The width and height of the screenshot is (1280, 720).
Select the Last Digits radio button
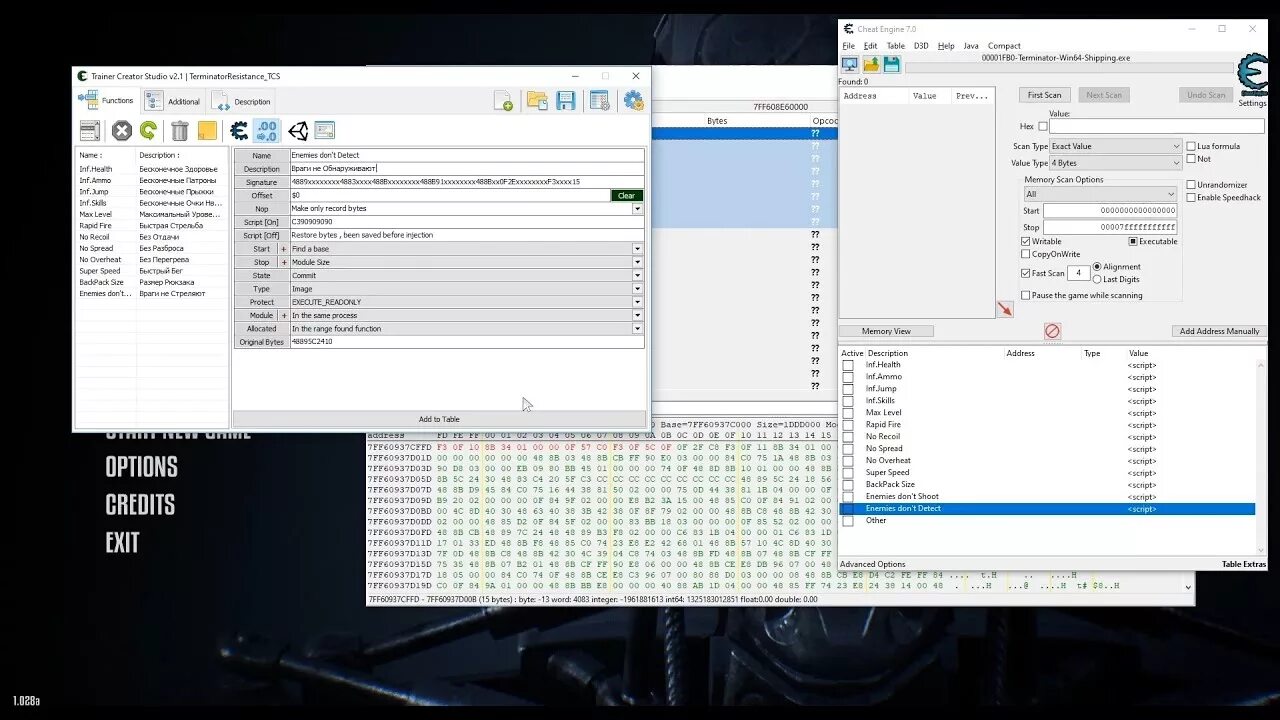tap(1097, 279)
